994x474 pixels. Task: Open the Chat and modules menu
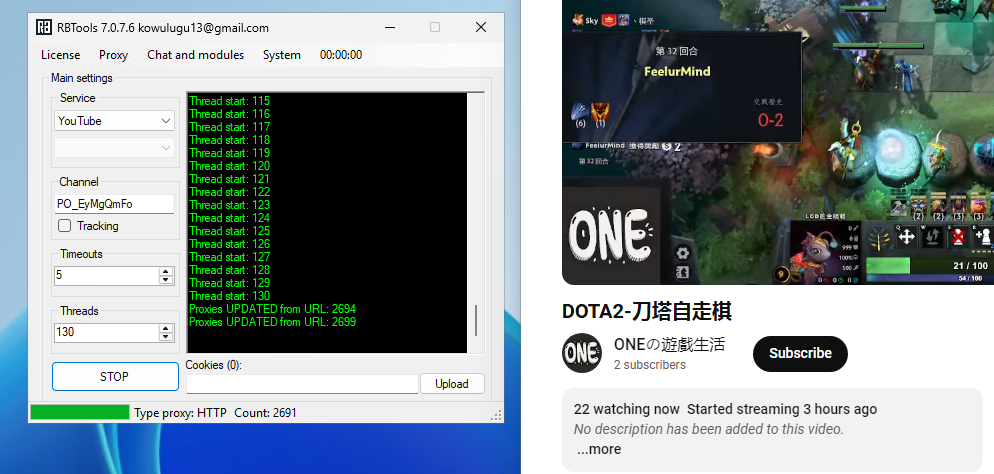195,55
